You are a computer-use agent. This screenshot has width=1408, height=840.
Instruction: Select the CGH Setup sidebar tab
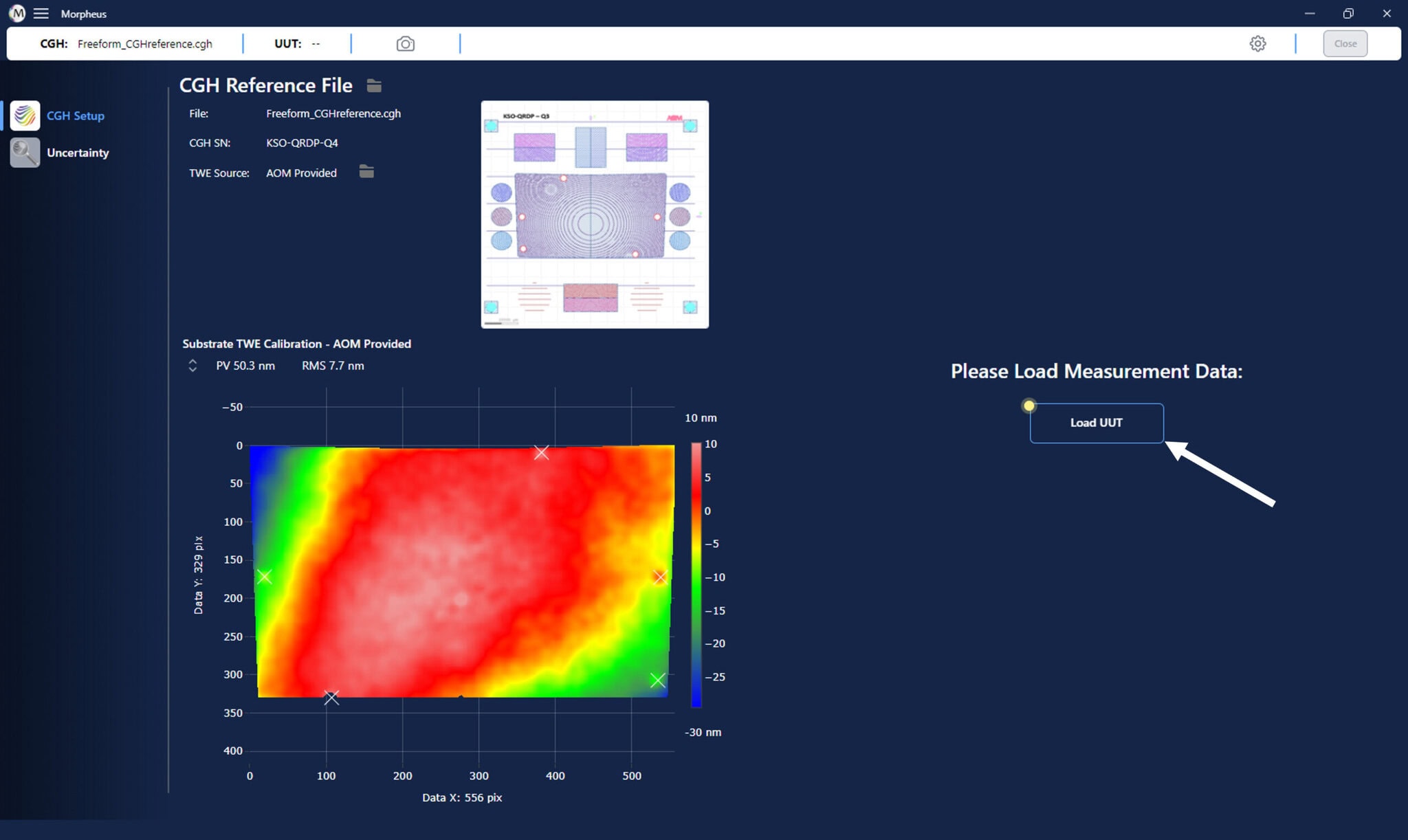pos(76,115)
